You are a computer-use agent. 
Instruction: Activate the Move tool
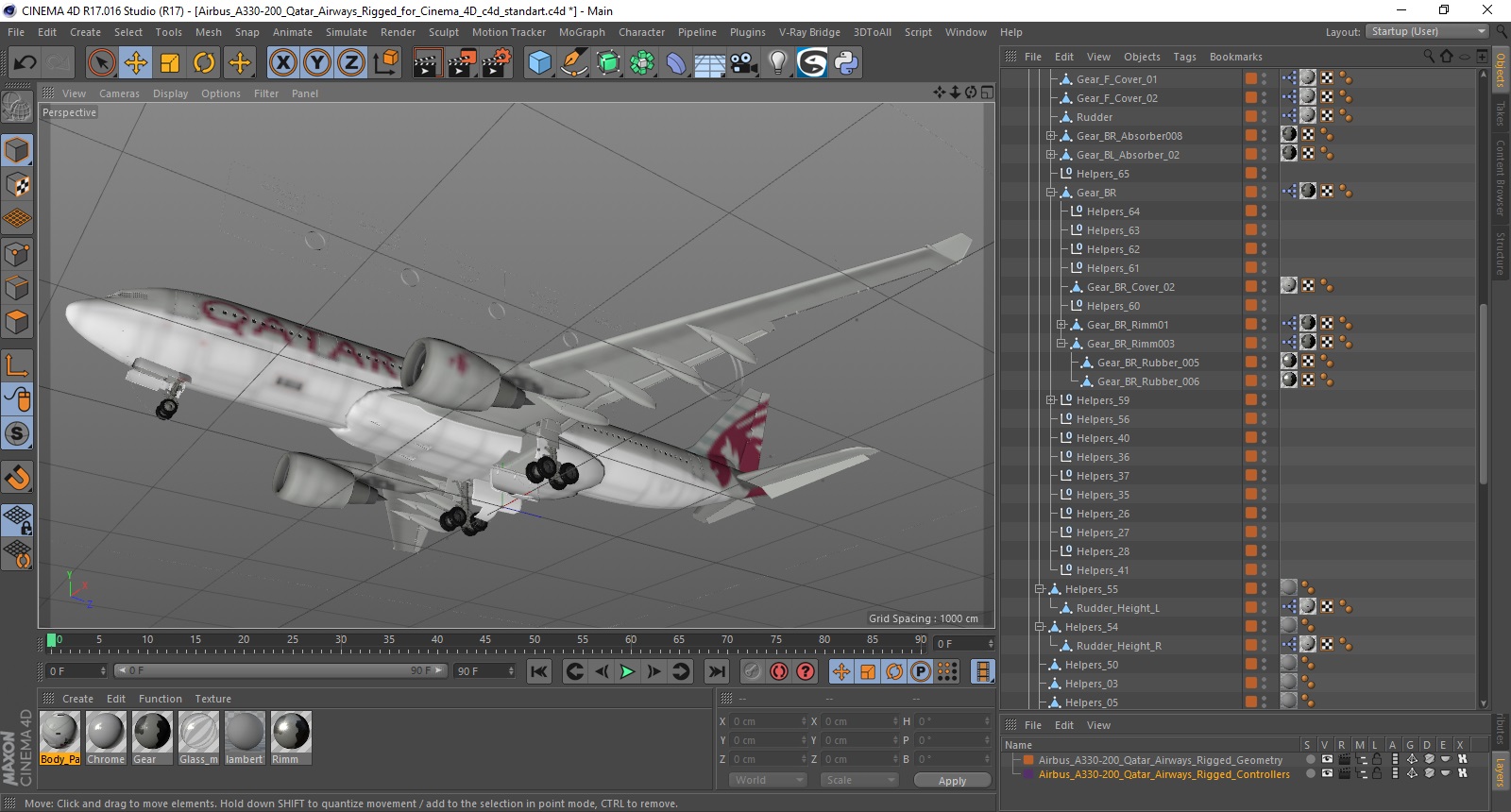[136, 63]
